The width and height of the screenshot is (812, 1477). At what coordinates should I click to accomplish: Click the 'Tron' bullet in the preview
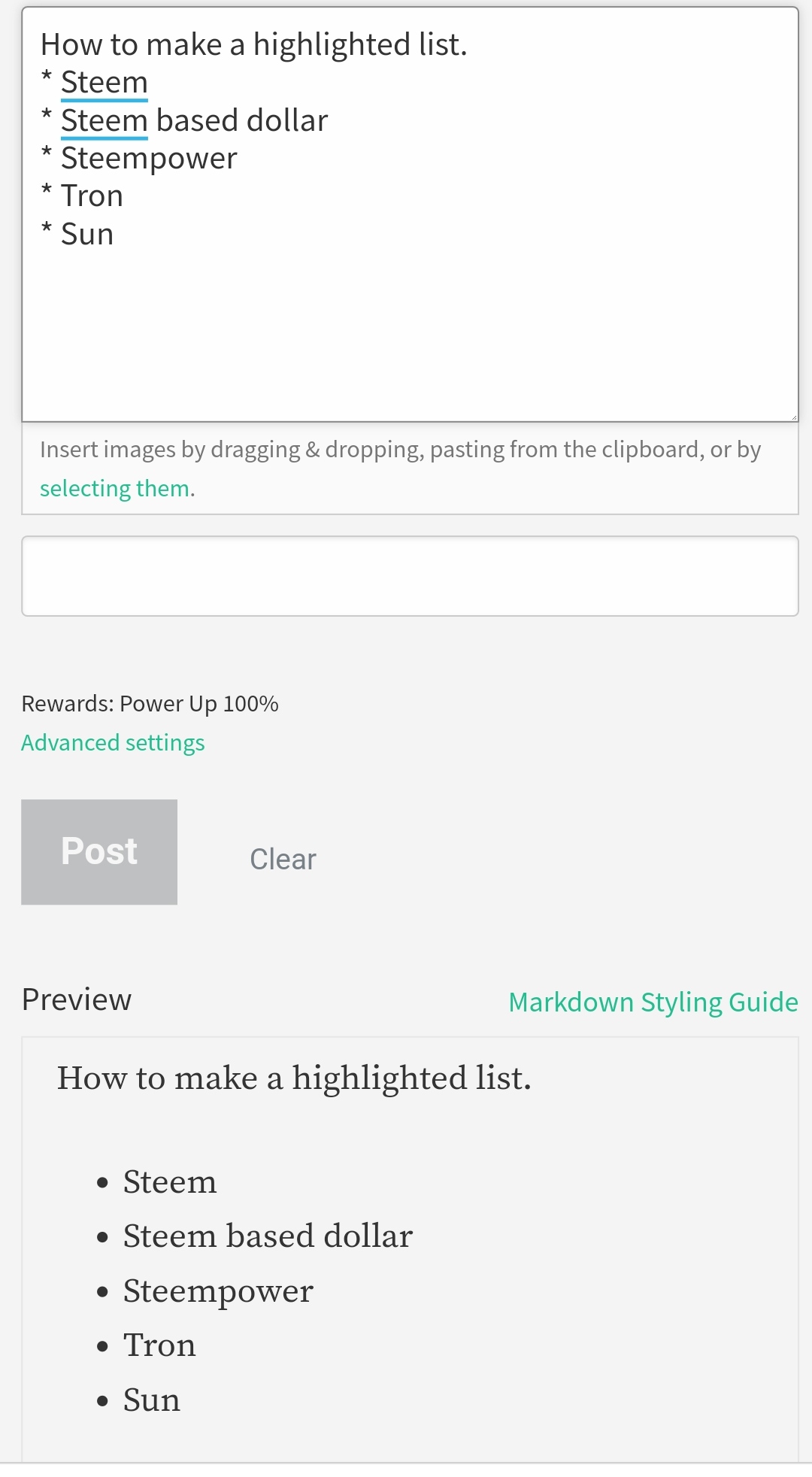(x=159, y=1345)
